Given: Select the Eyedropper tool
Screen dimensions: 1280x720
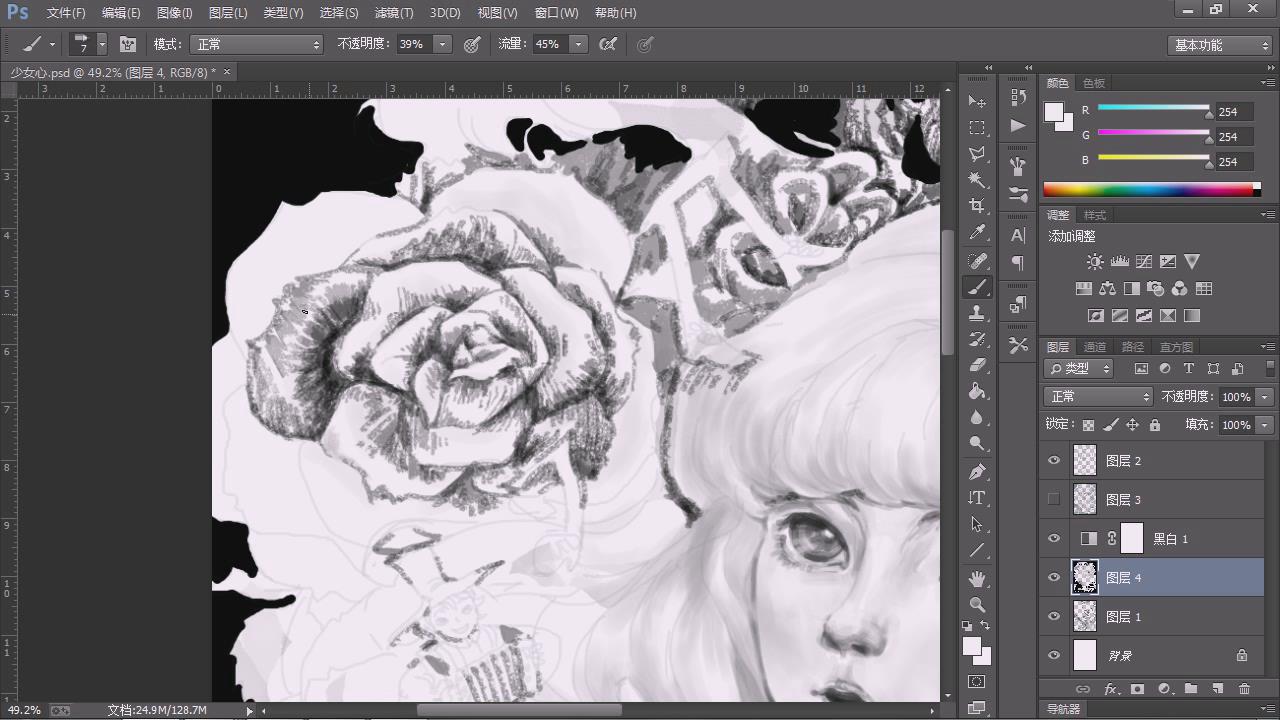Looking at the screenshot, I should click(x=977, y=233).
